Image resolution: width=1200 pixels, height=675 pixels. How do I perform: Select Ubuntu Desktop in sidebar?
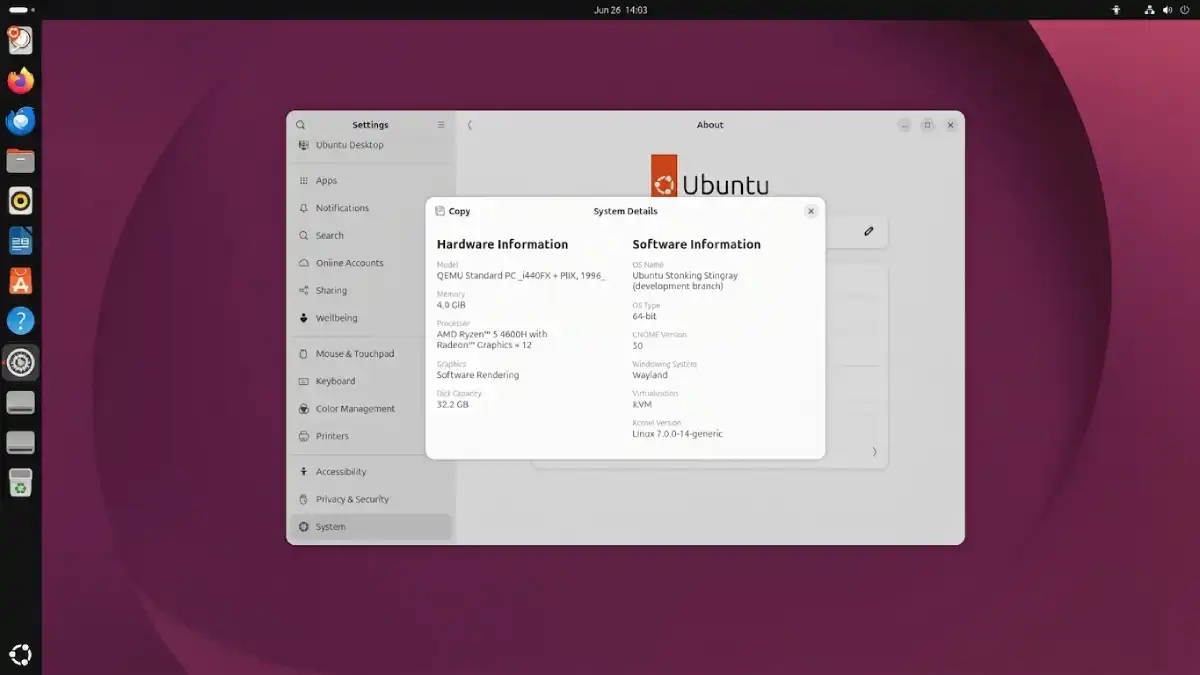tap(370, 146)
